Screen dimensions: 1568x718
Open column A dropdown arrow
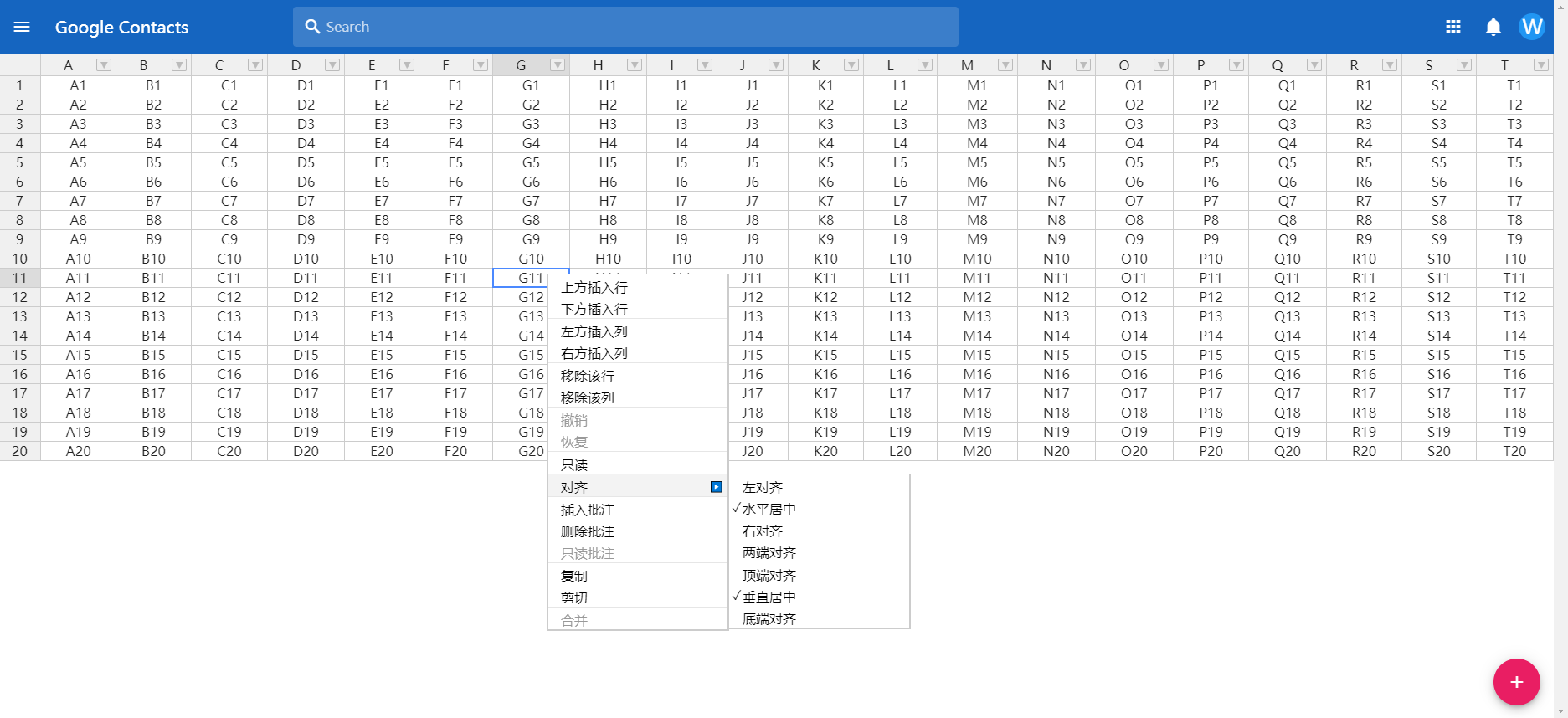pos(104,65)
